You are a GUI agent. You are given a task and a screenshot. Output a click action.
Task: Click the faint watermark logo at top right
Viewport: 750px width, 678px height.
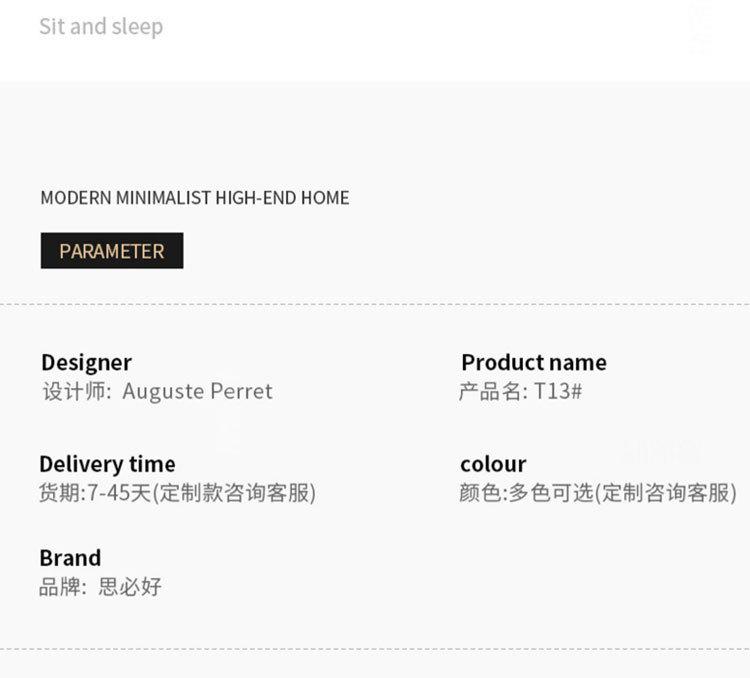[699, 27]
